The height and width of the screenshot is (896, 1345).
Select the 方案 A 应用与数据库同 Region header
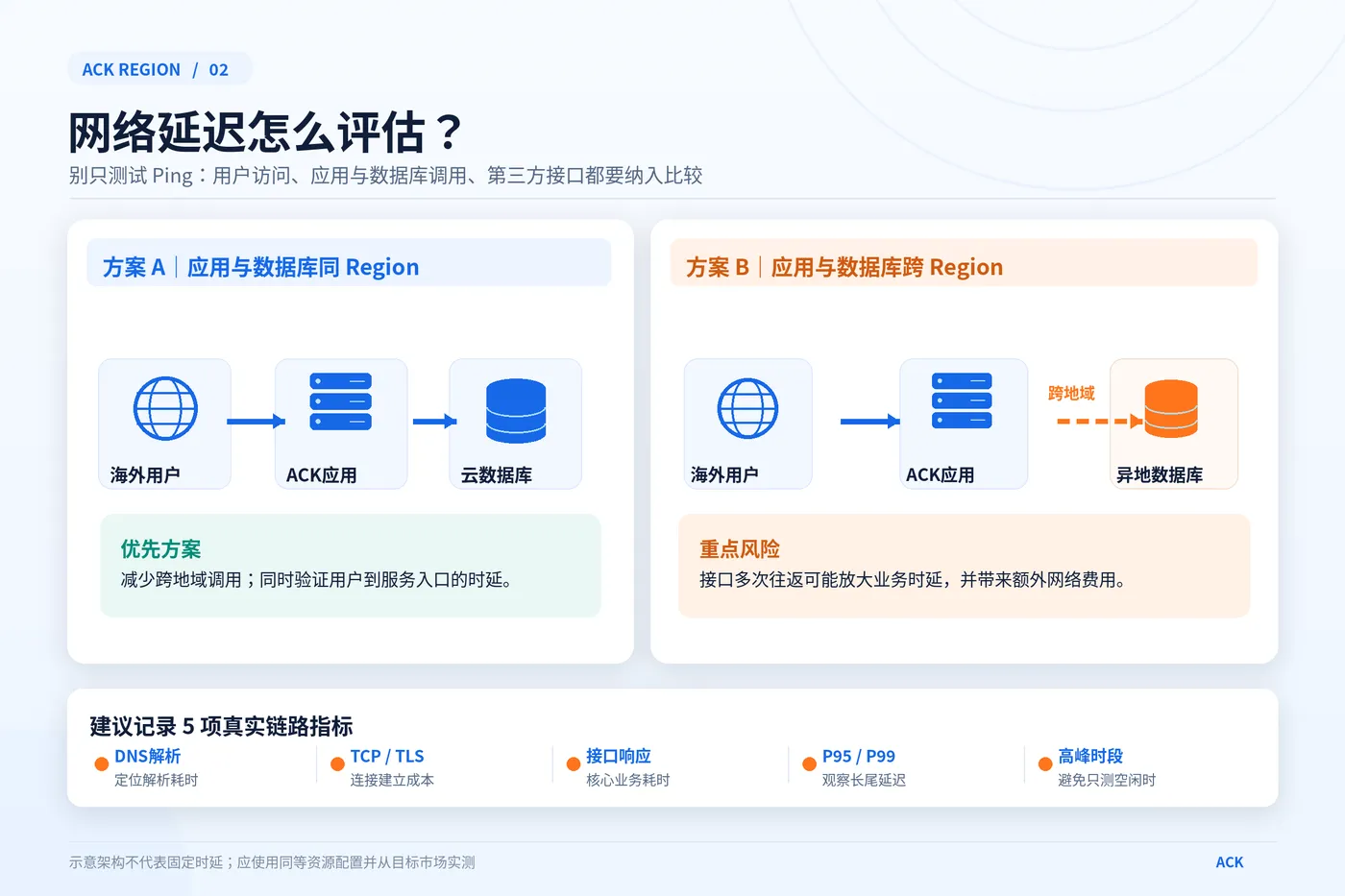349,262
